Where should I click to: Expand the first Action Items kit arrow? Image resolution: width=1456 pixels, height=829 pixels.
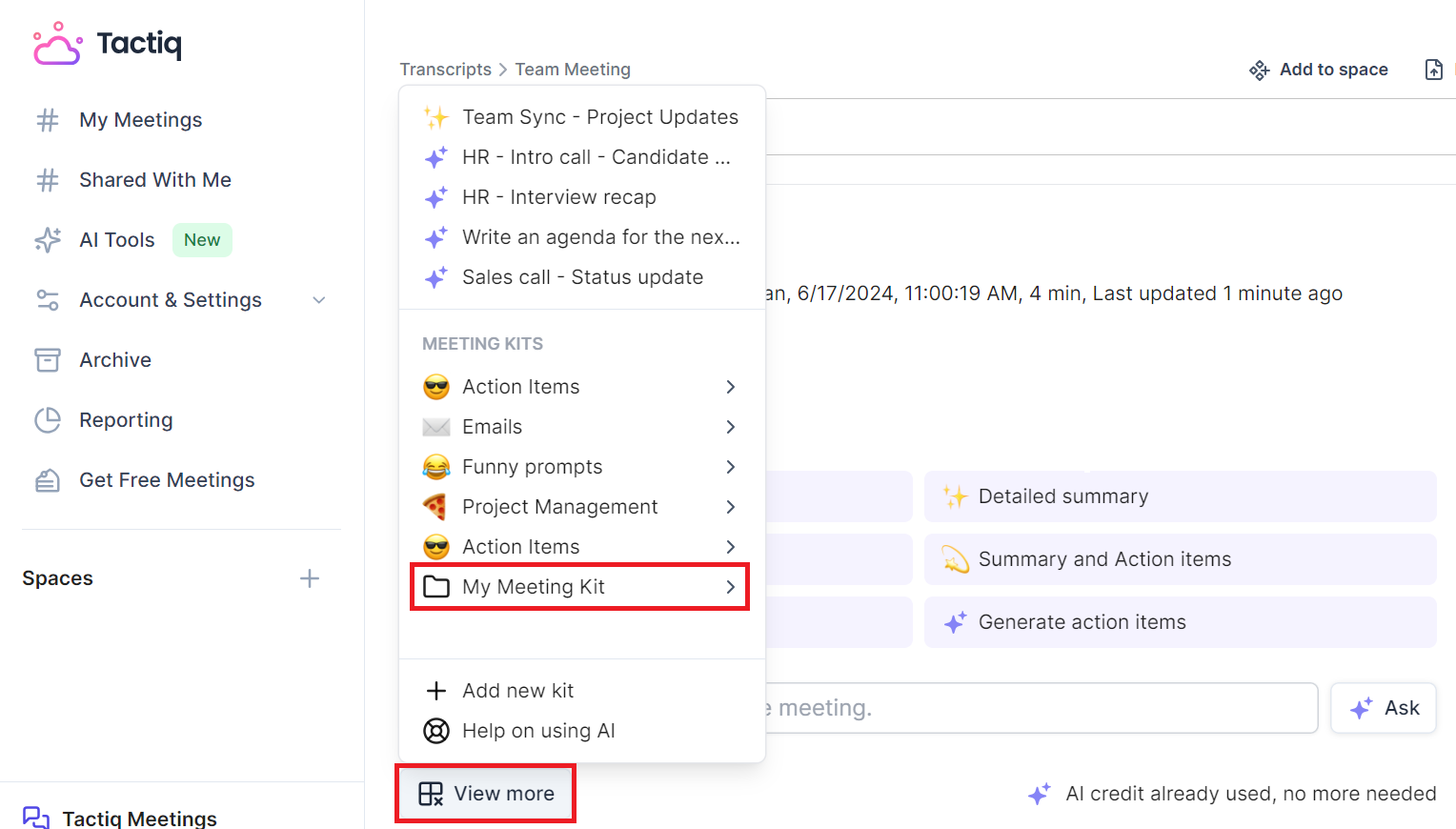(x=731, y=387)
